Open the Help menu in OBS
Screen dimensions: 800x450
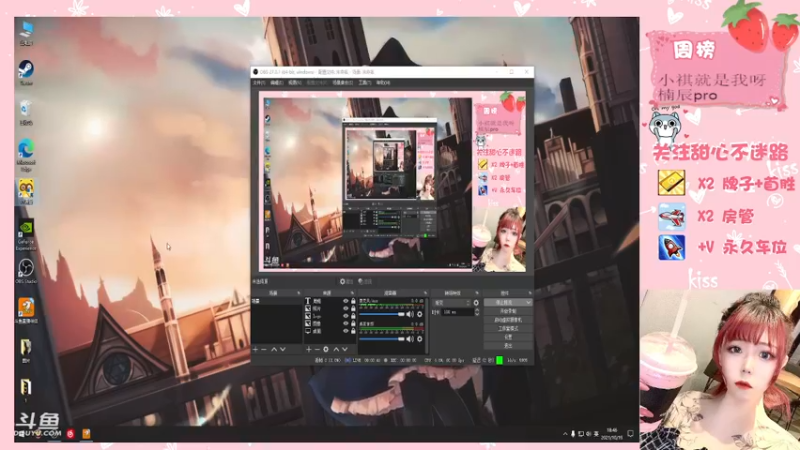tap(383, 83)
